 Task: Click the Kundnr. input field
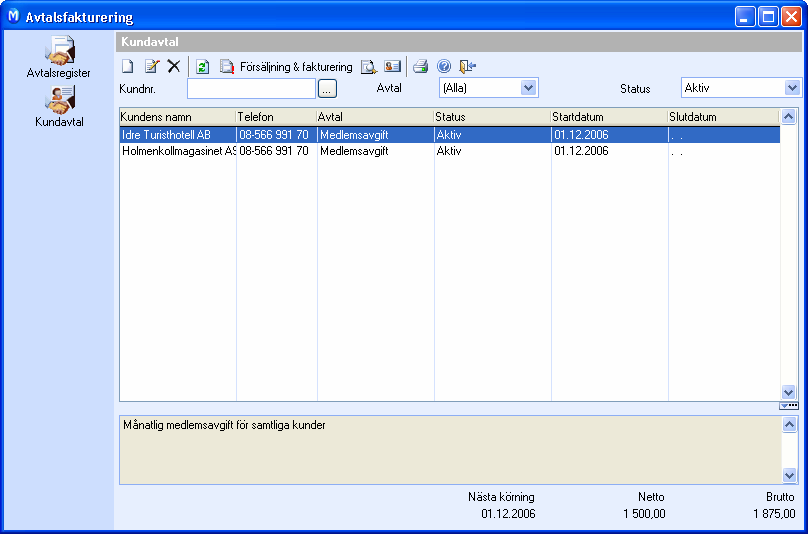click(251, 88)
